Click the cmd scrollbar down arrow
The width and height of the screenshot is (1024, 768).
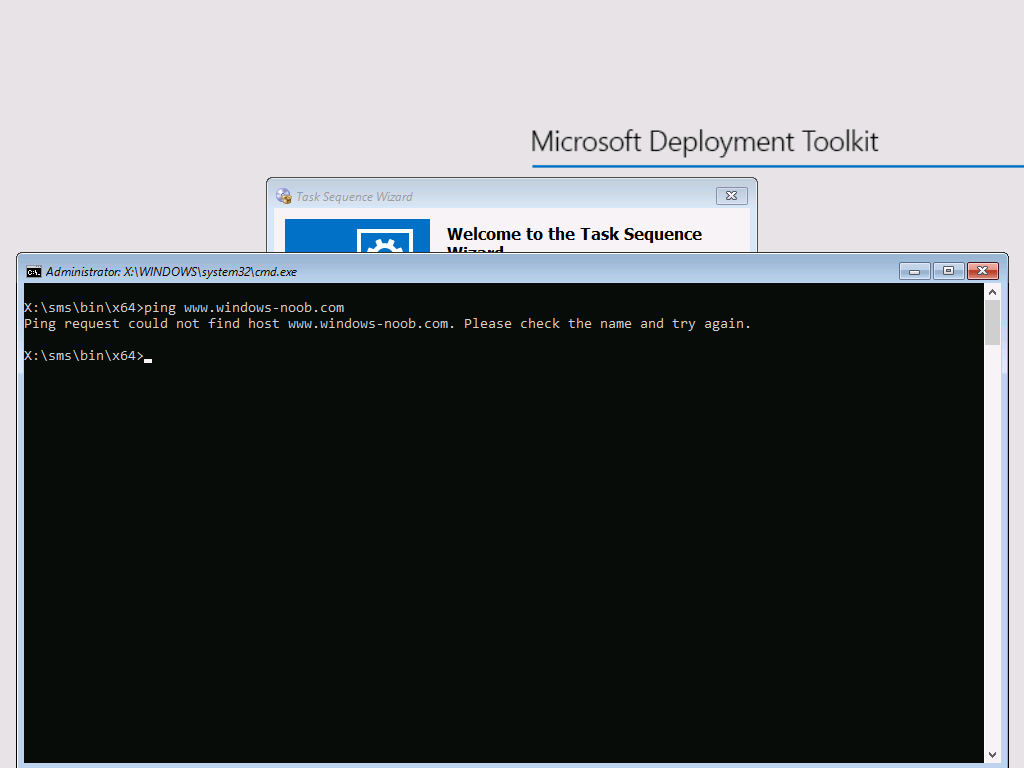[x=992, y=754]
